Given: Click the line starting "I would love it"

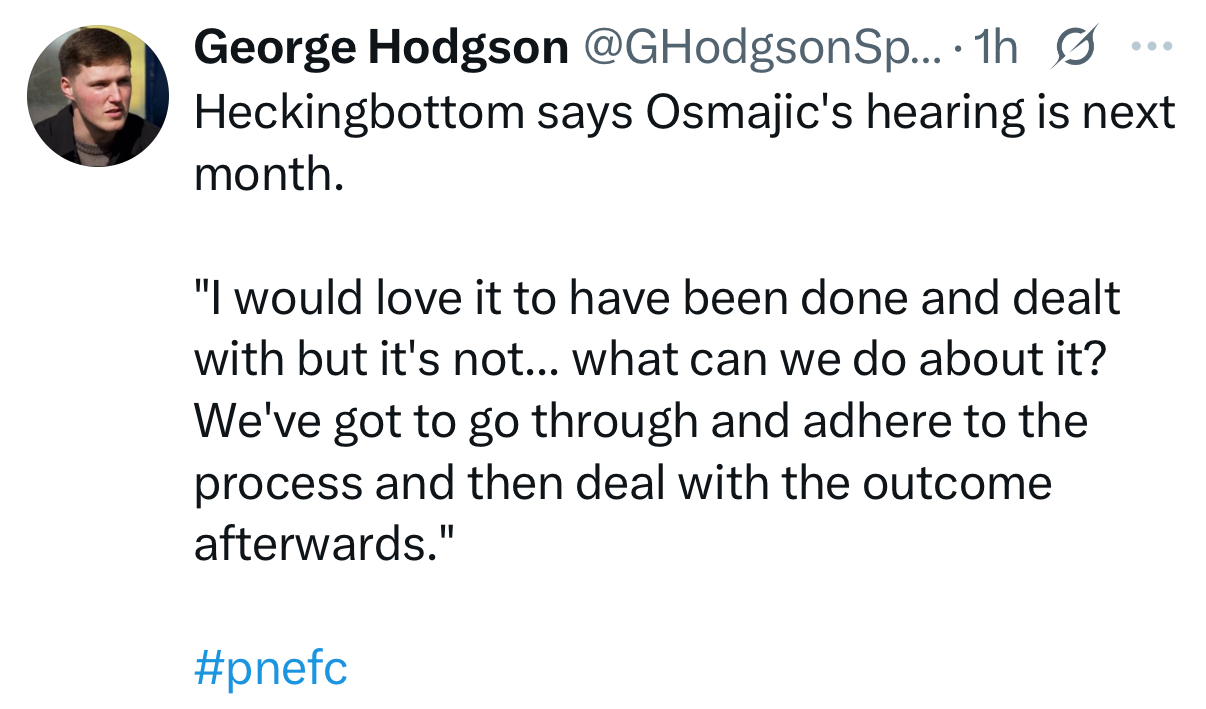Looking at the screenshot, I should click(x=656, y=299).
